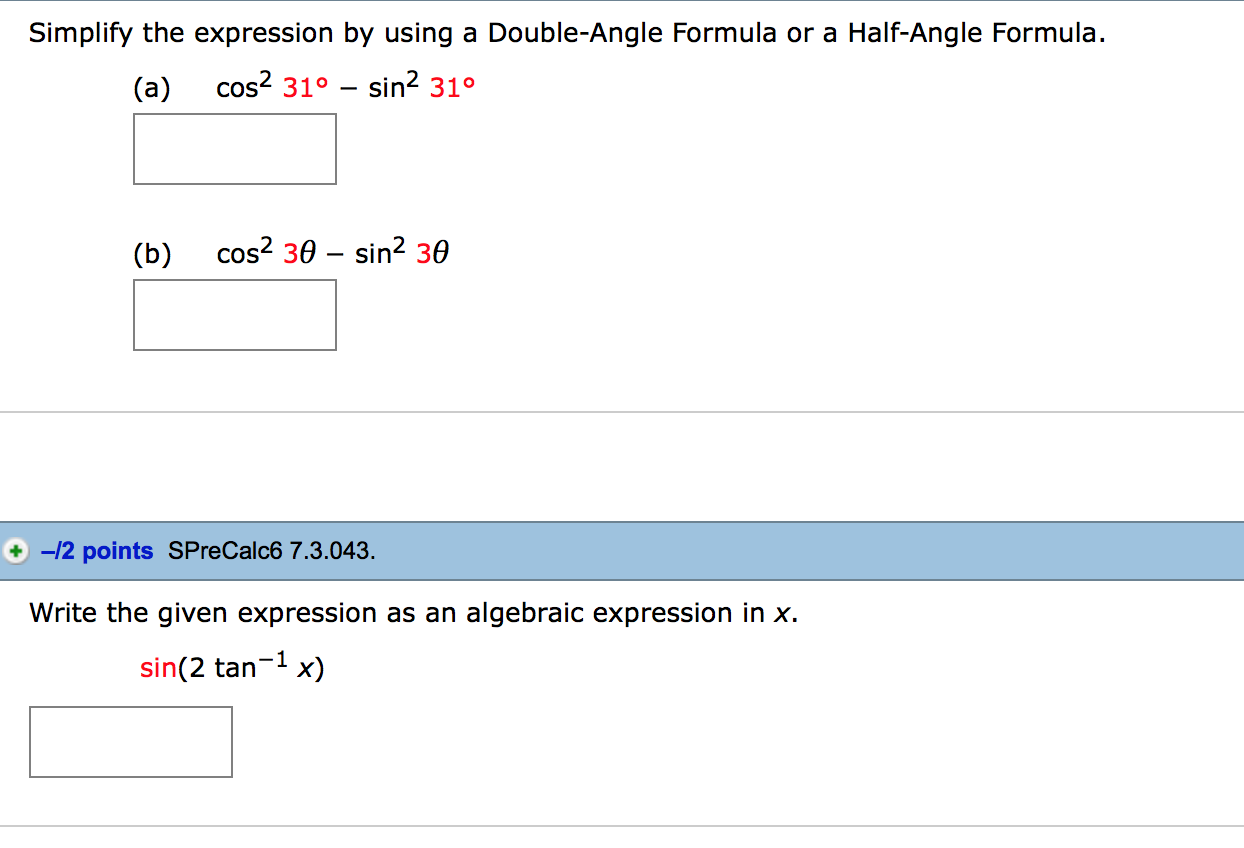The height and width of the screenshot is (848, 1244).
Task: Click inside the first answer entry box
Action: [234, 149]
